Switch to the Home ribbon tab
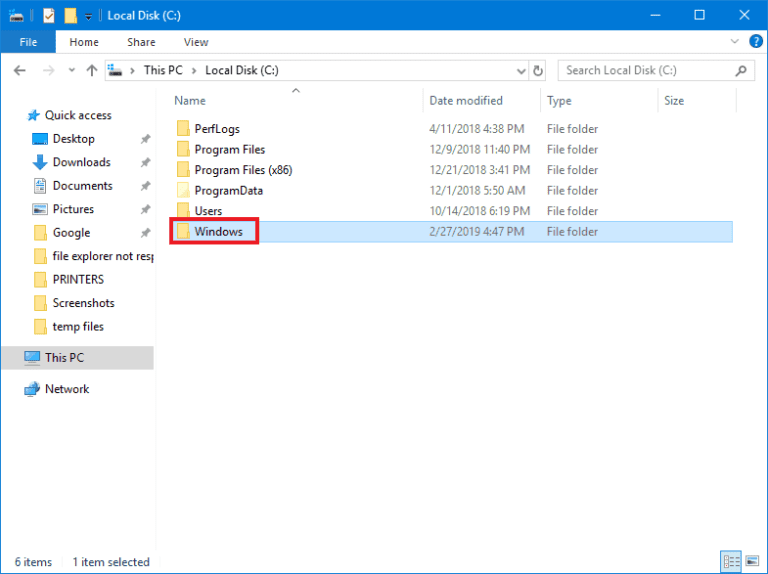The width and height of the screenshot is (768, 574). pos(84,42)
